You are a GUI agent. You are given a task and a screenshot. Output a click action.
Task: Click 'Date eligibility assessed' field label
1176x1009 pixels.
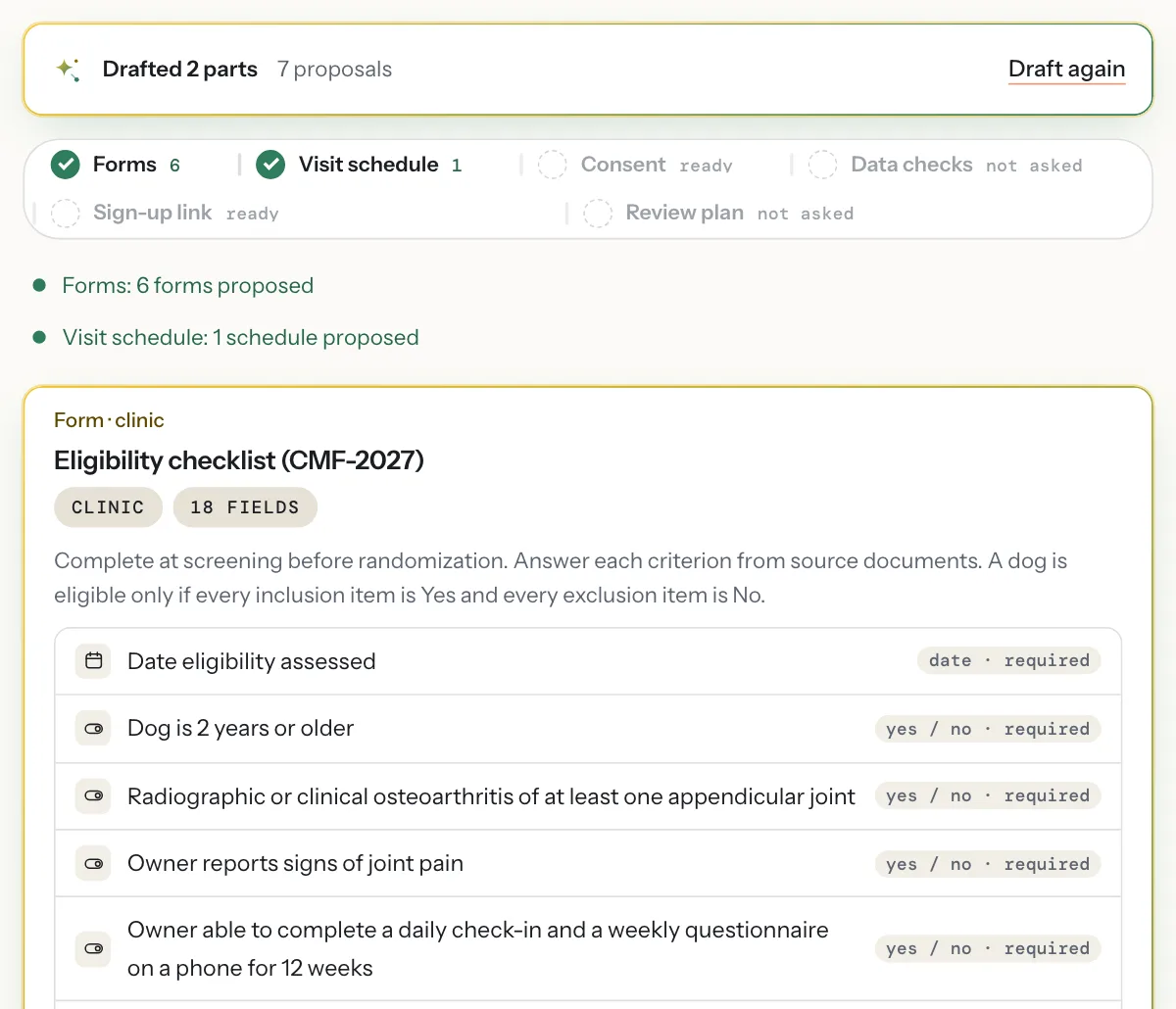tap(251, 661)
